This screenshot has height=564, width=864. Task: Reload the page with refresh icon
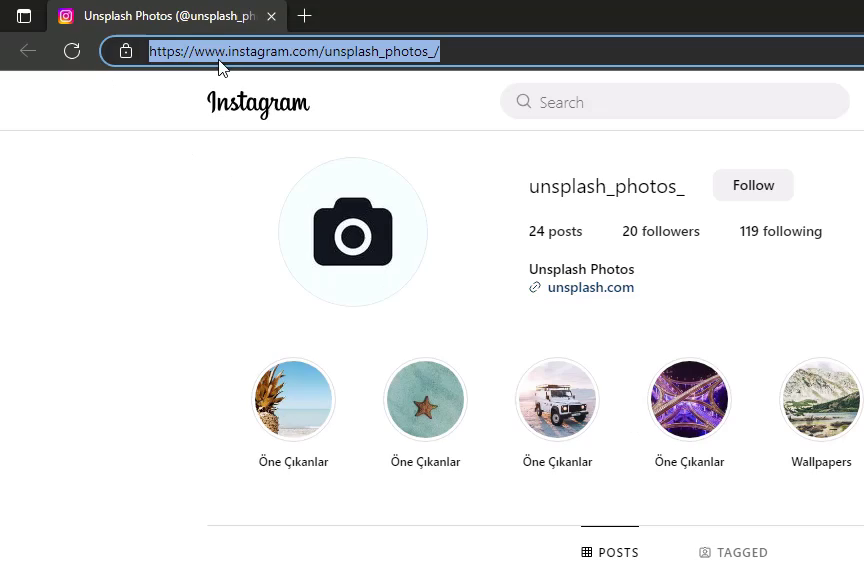pos(72,51)
